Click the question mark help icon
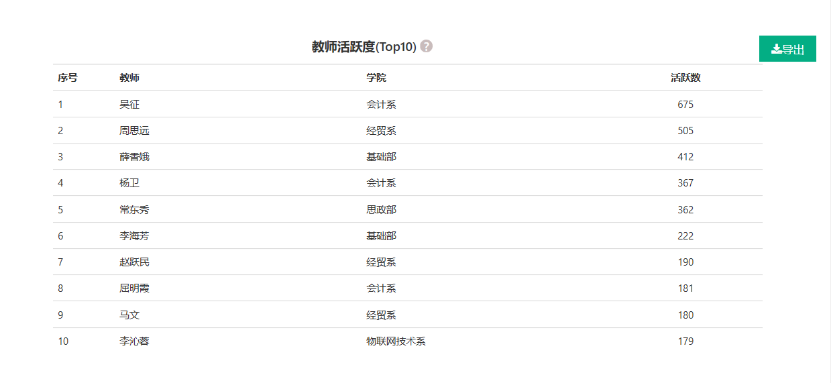This screenshot has width=831, height=383. coord(426,47)
